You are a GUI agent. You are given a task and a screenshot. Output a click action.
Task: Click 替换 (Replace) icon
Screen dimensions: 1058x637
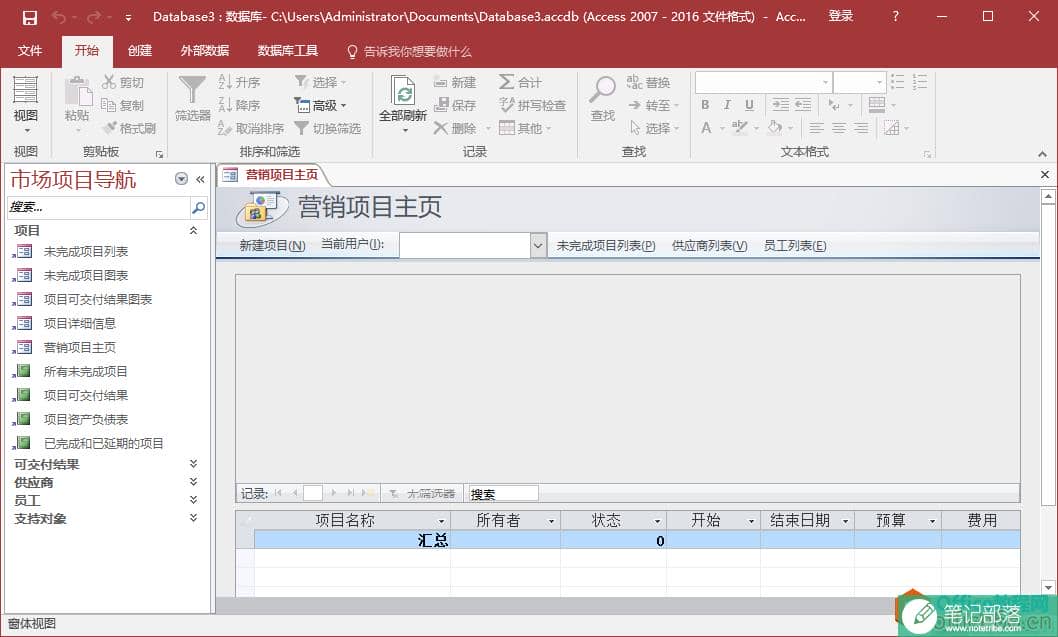point(634,82)
